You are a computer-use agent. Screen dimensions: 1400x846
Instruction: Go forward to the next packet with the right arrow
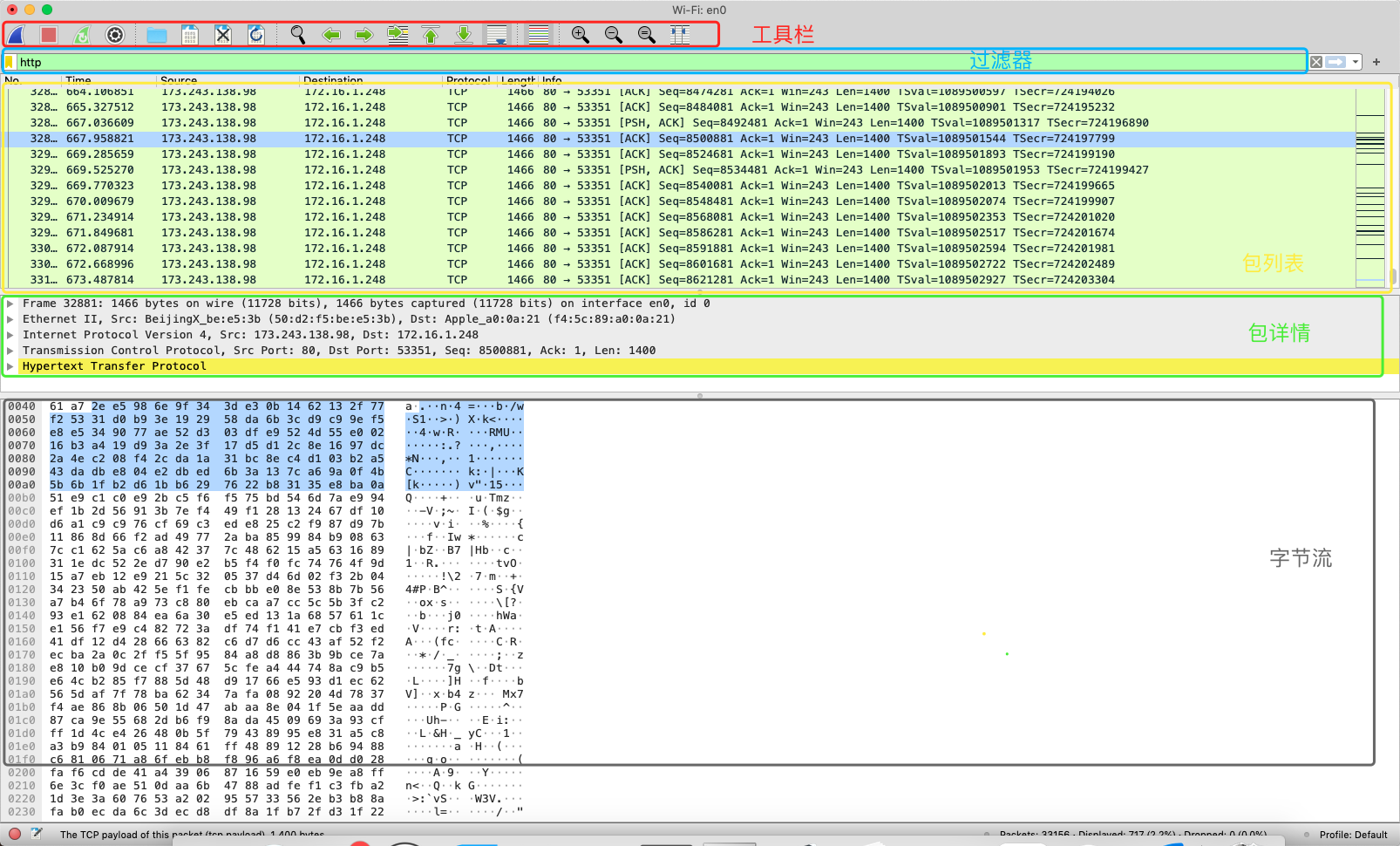[x=364, y=35]
